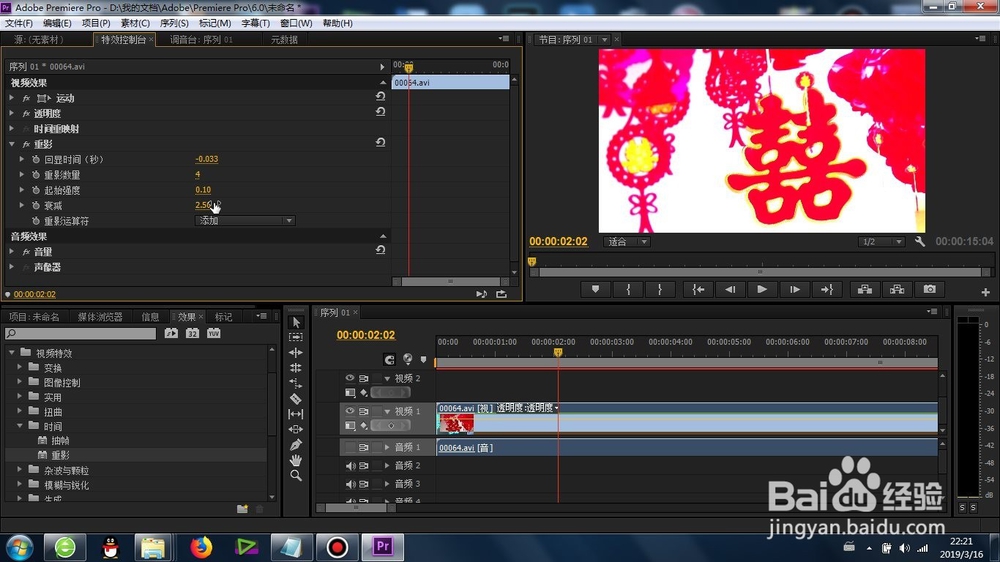Toggle animation stopwatch for starting intensity
This screenshot has height=562, width=1000.
(36, 190)
